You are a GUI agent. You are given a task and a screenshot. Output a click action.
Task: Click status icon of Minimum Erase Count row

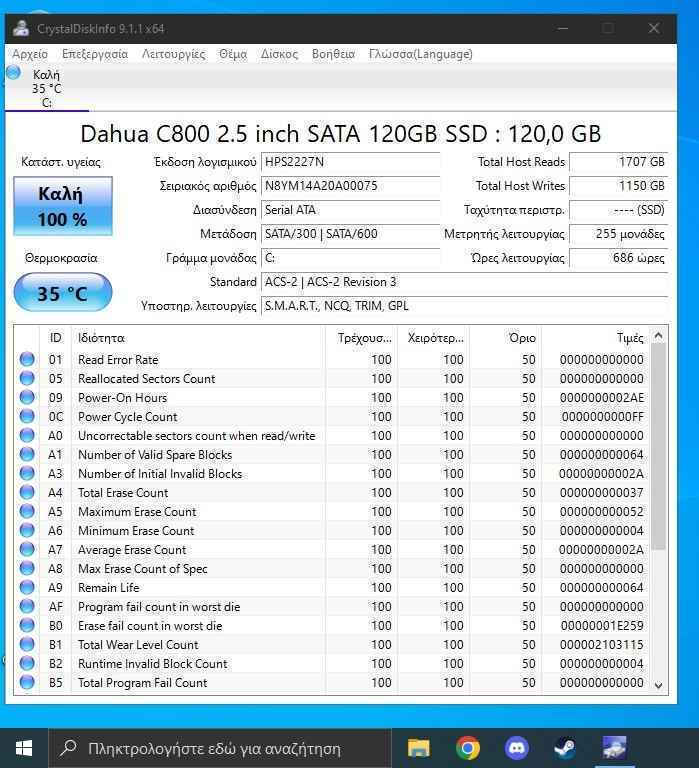tap(27, 530)
